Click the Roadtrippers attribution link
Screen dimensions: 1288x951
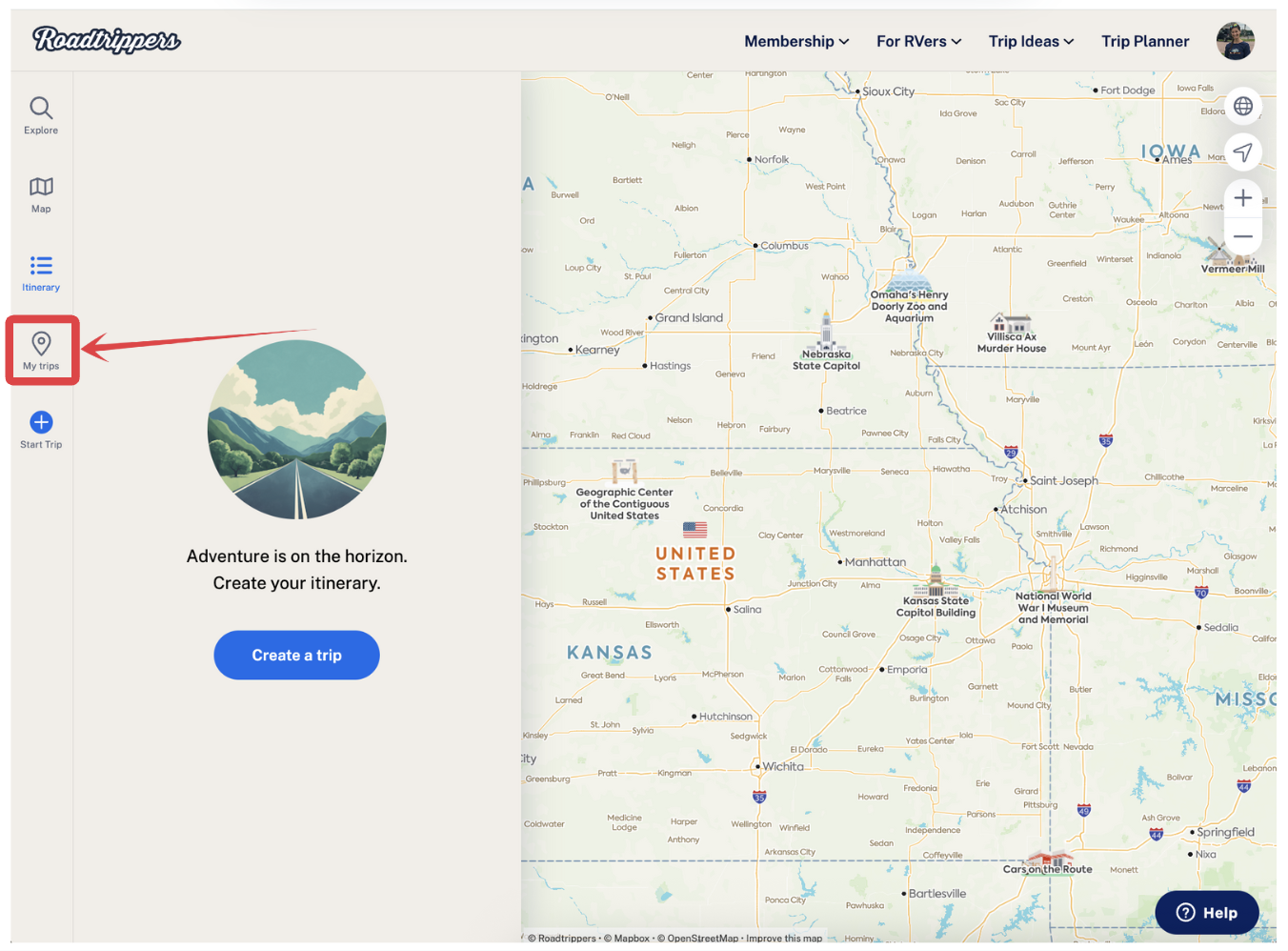tap(562, 938)
